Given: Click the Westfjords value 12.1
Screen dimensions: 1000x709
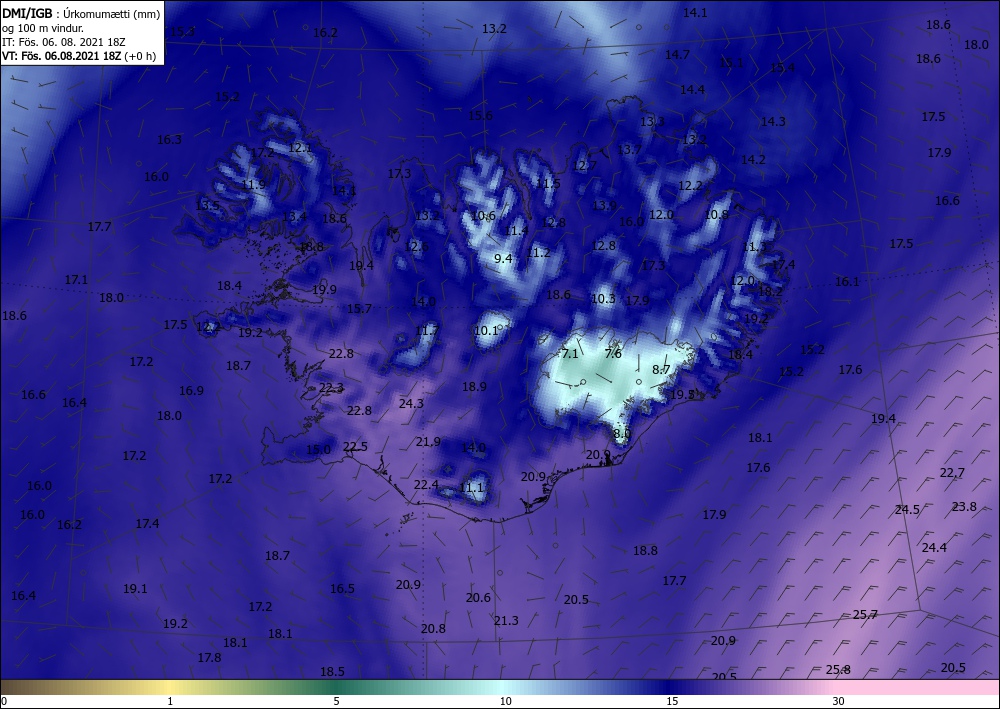Looking at the screenshot, I should [x=300, y=148].
